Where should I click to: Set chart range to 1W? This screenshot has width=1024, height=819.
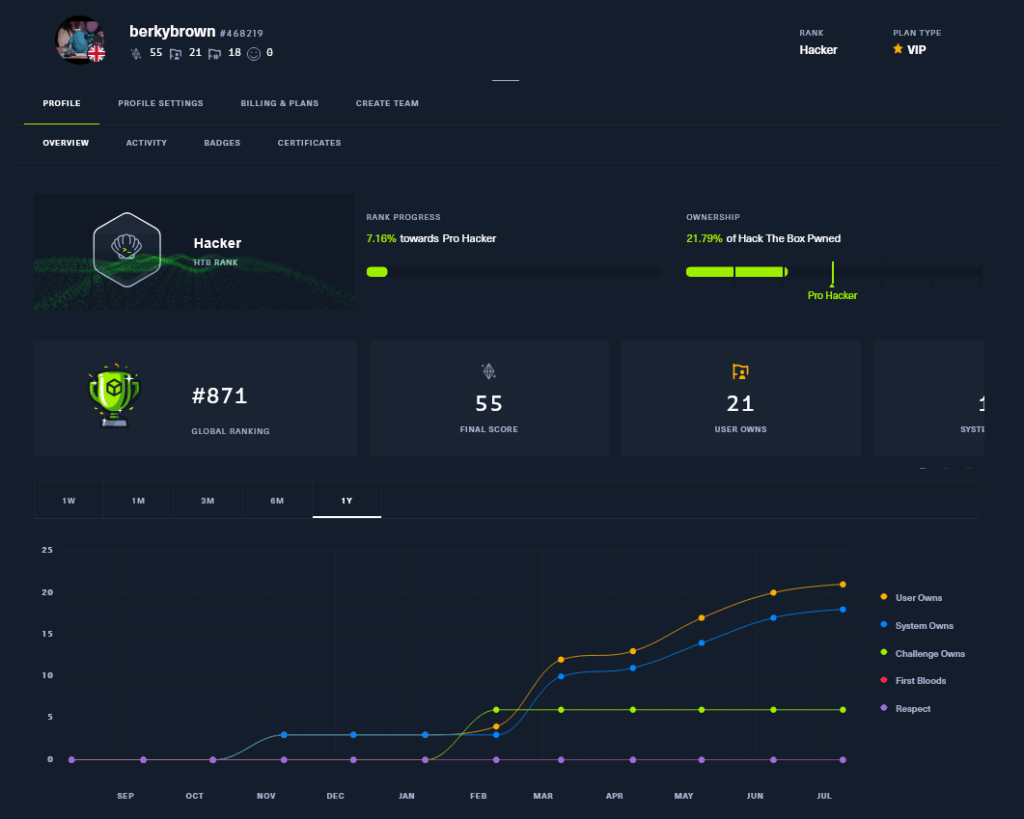(69, 500)
